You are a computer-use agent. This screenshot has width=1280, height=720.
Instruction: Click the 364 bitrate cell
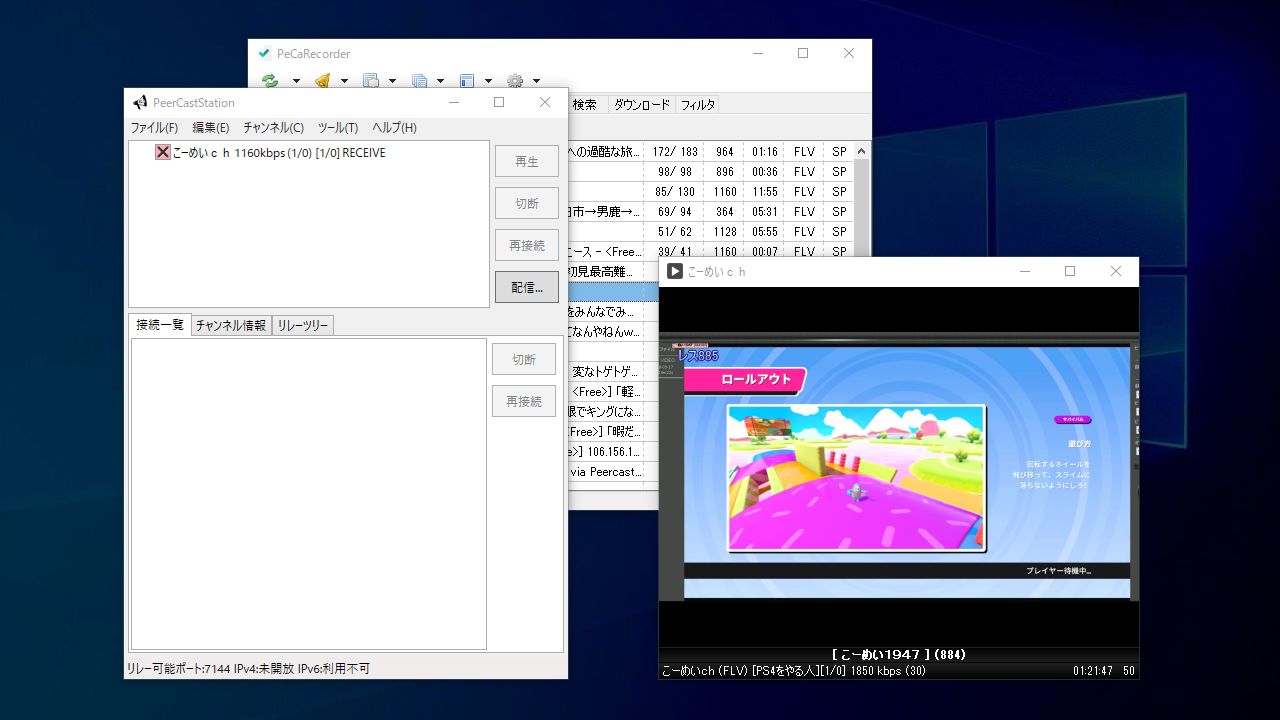pyautogui.click(x=725, y=212)
